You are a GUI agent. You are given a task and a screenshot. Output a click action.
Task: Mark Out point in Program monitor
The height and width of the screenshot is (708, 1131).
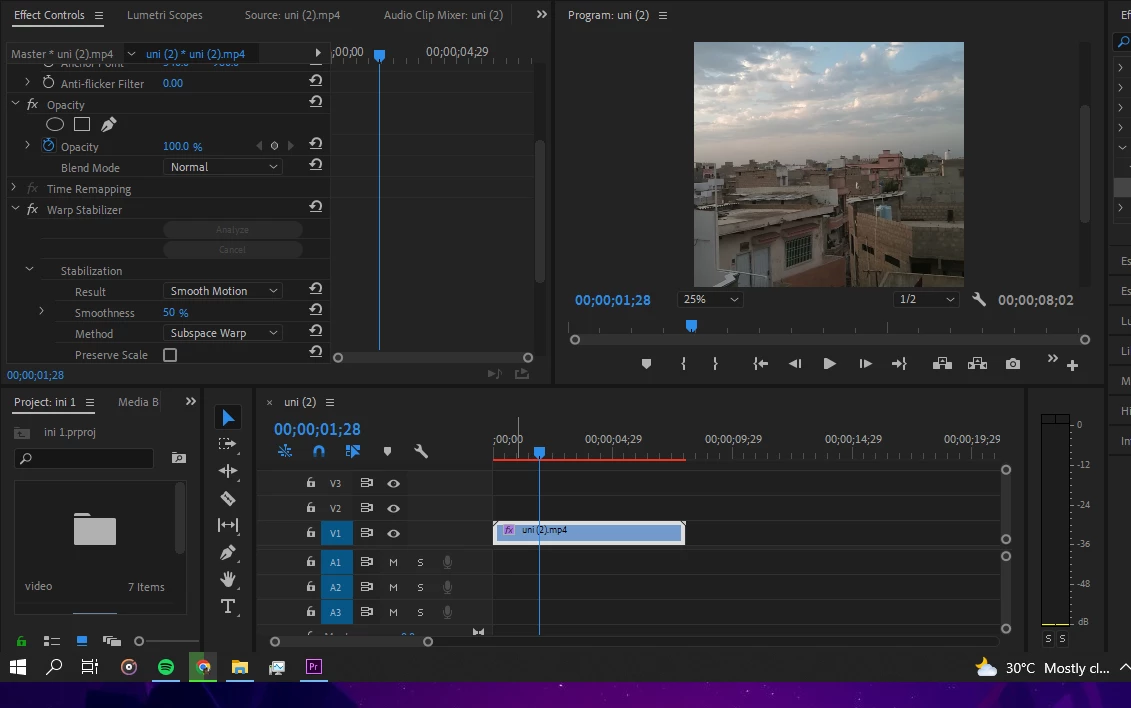pyautogui.click(x=715, y=364)
